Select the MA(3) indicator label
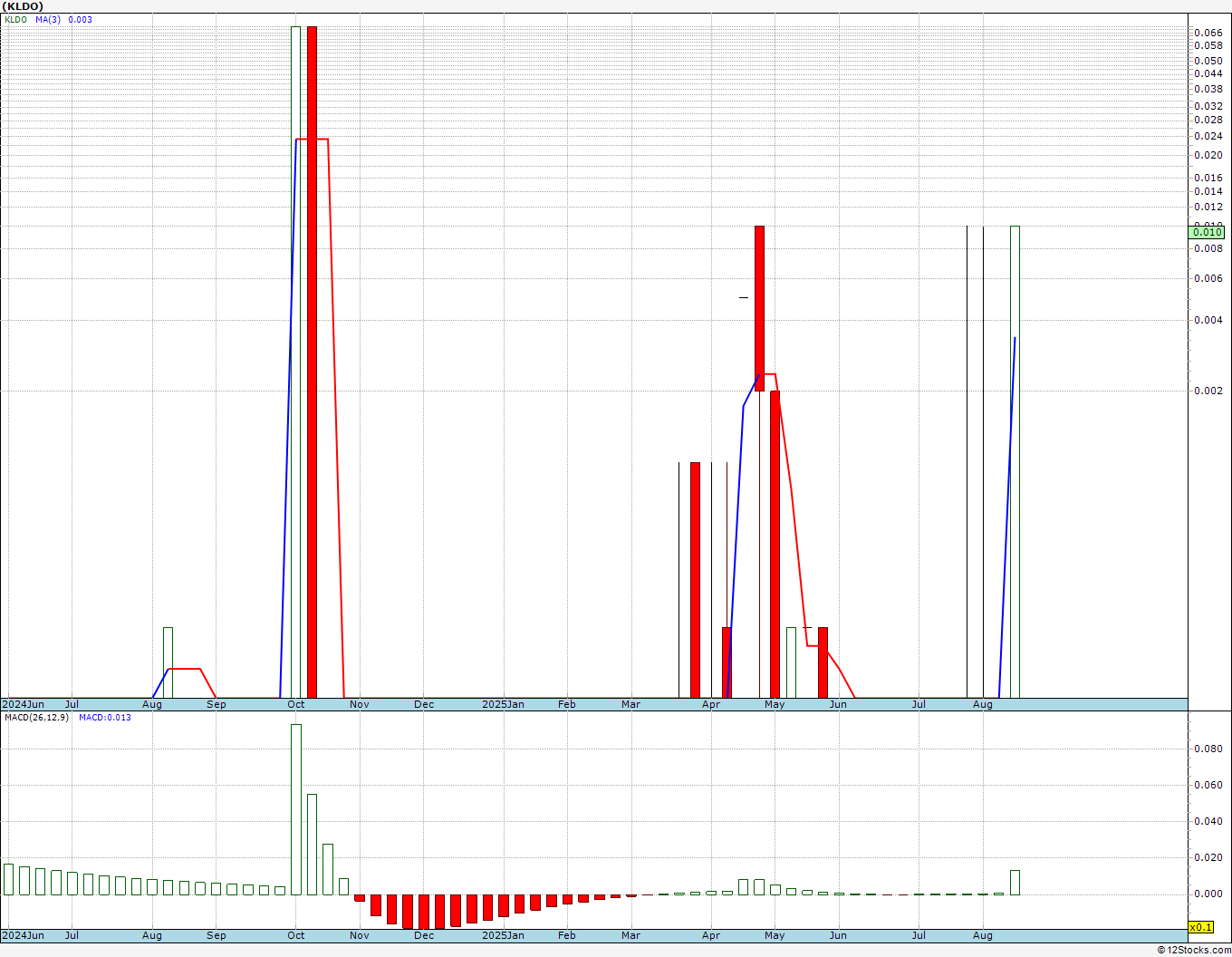 coord(48,20)
